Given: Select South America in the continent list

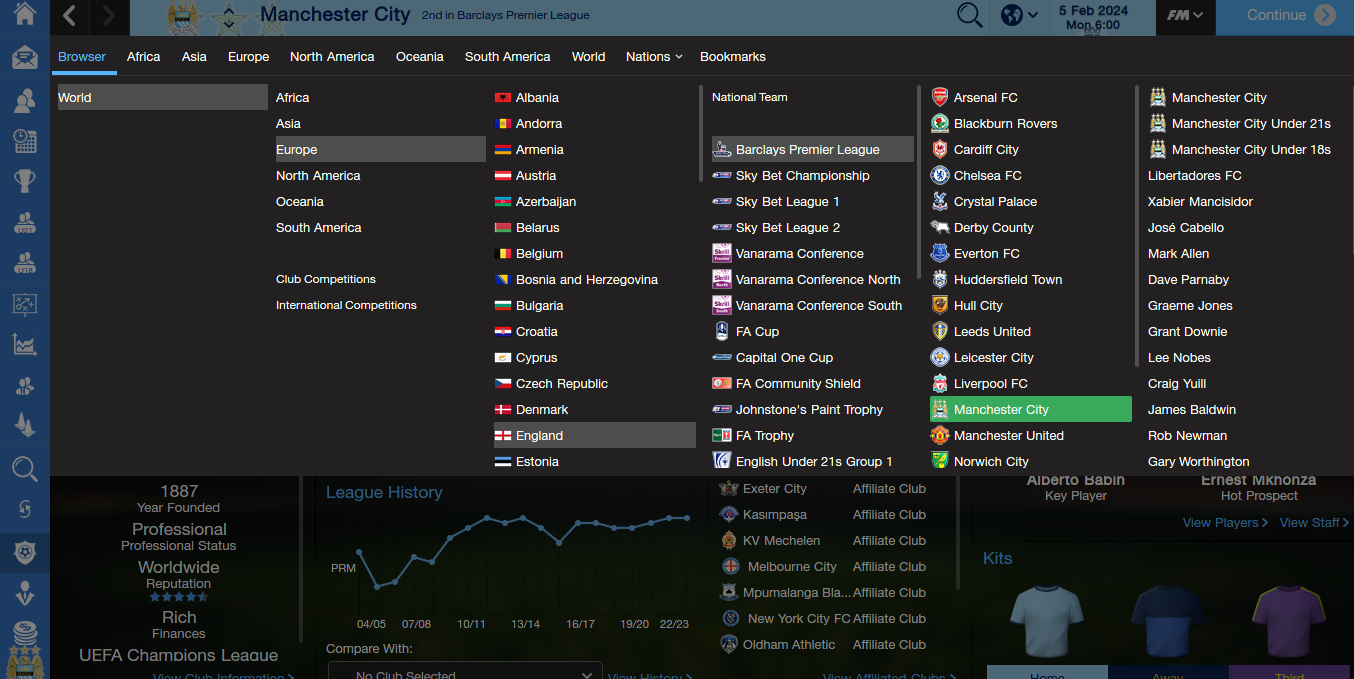Looking at the screenshot, I should [x=381, y=228].
